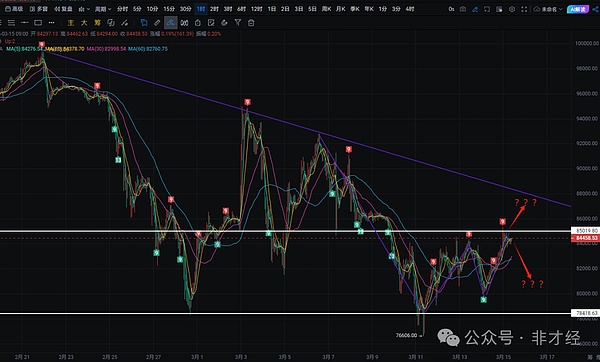Click the blue pencil drawing icon
This screenshot has height=362, width=600.
pyautogui.click(x=475, y=9)
